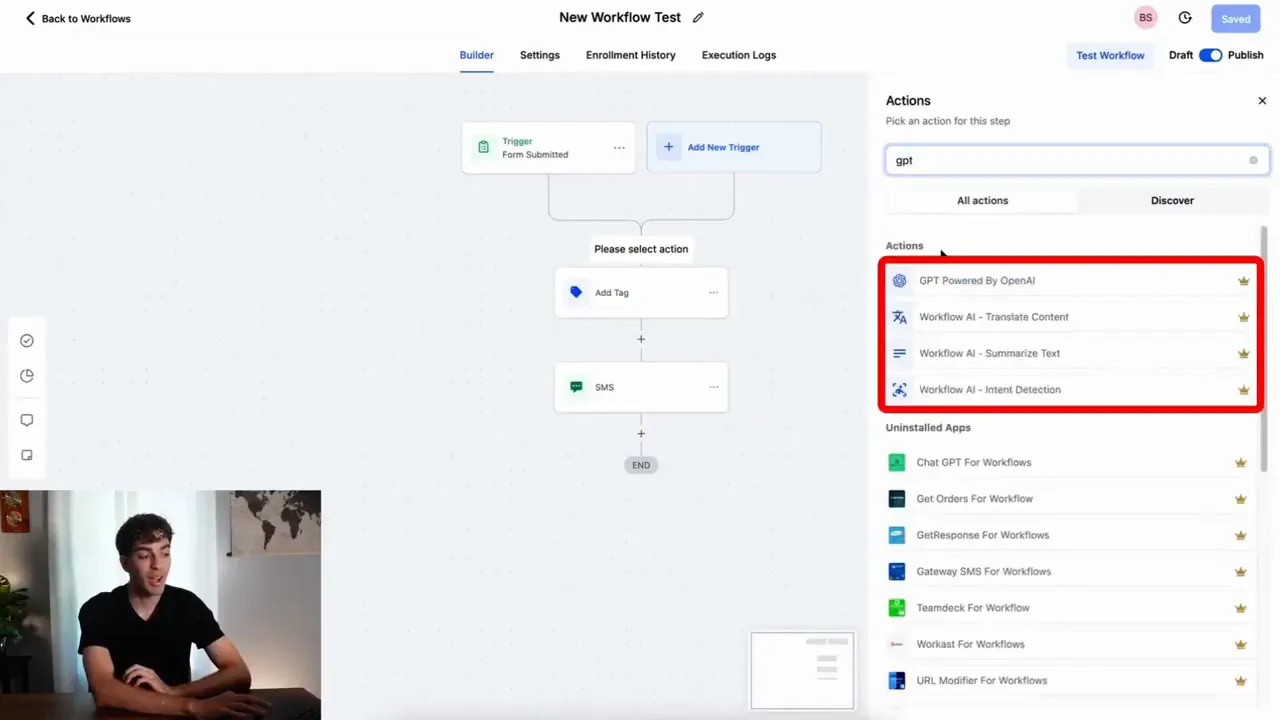Click the Please select action label

pos(641,249)
